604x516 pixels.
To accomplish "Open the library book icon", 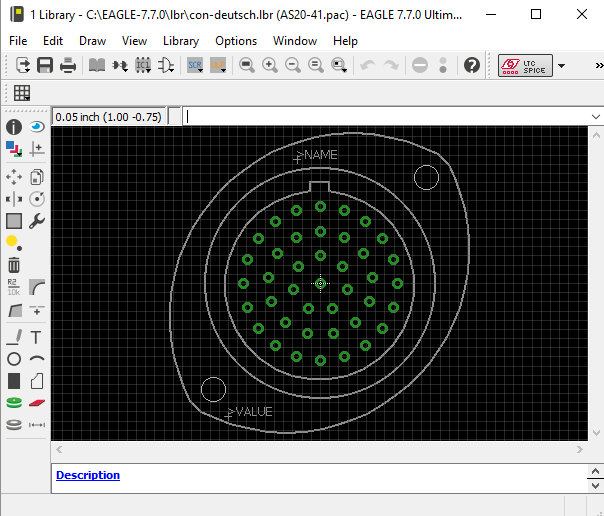I will [x=97, y=65].
